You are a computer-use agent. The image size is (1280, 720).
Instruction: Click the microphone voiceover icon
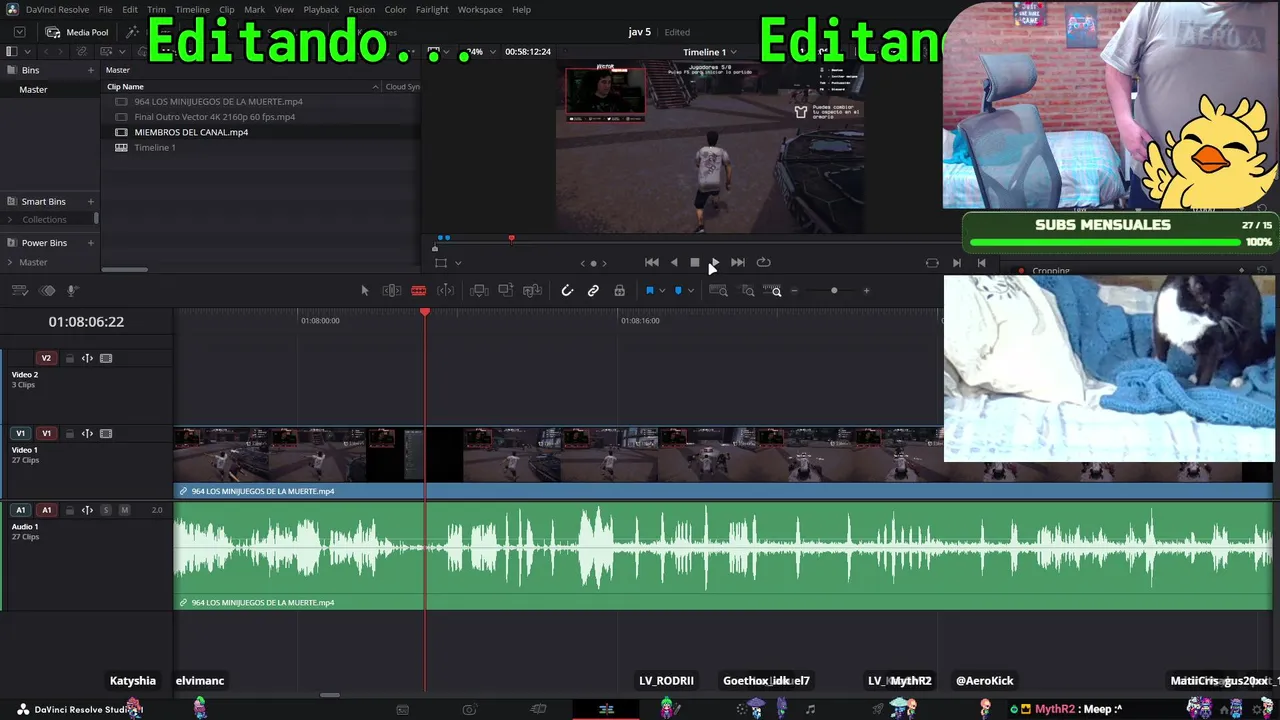click(72, 291)
